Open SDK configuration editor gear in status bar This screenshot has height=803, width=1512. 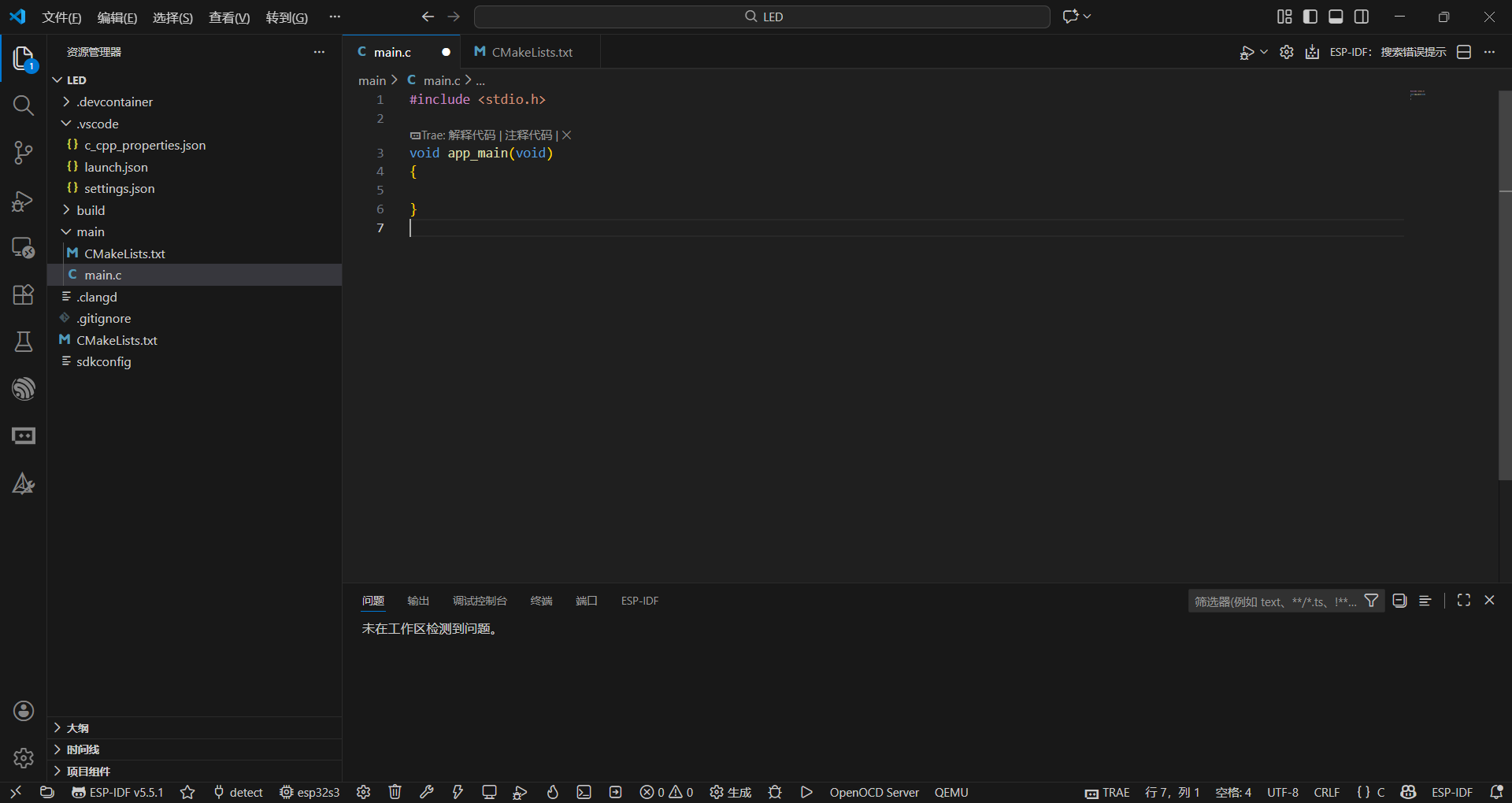pos(363,792)
